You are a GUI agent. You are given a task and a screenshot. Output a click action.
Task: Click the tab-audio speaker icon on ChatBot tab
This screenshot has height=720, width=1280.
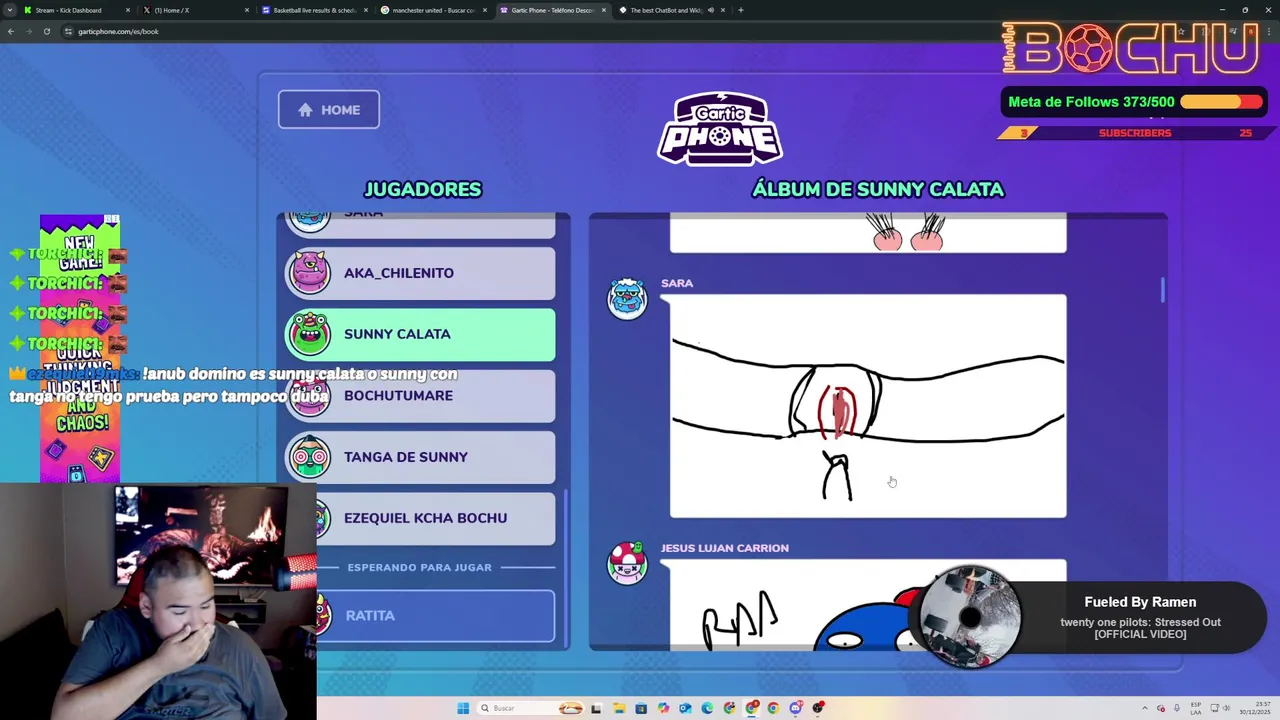[711, 10]
